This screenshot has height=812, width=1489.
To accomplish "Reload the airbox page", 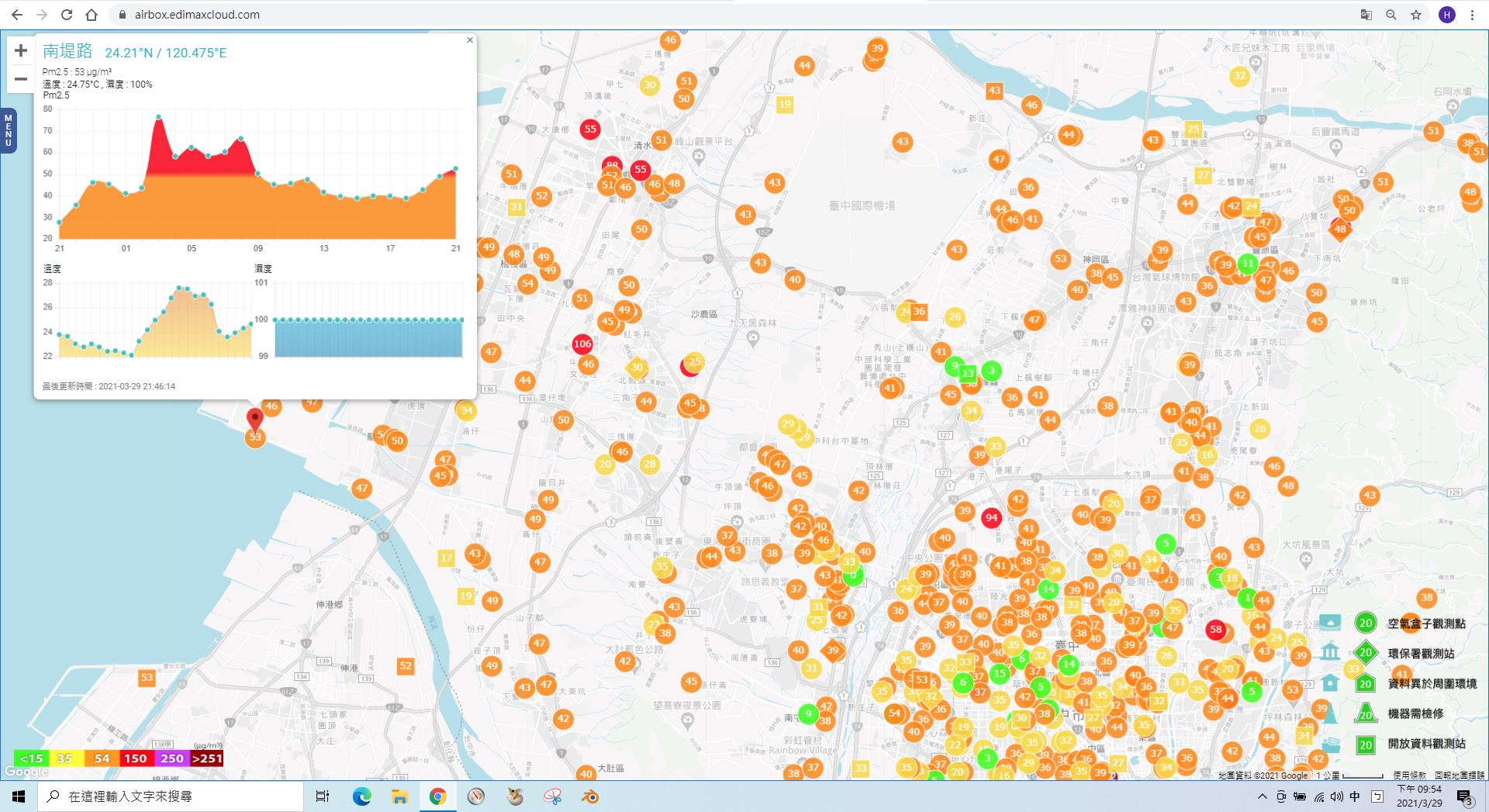I will click(x=67, y=15).
